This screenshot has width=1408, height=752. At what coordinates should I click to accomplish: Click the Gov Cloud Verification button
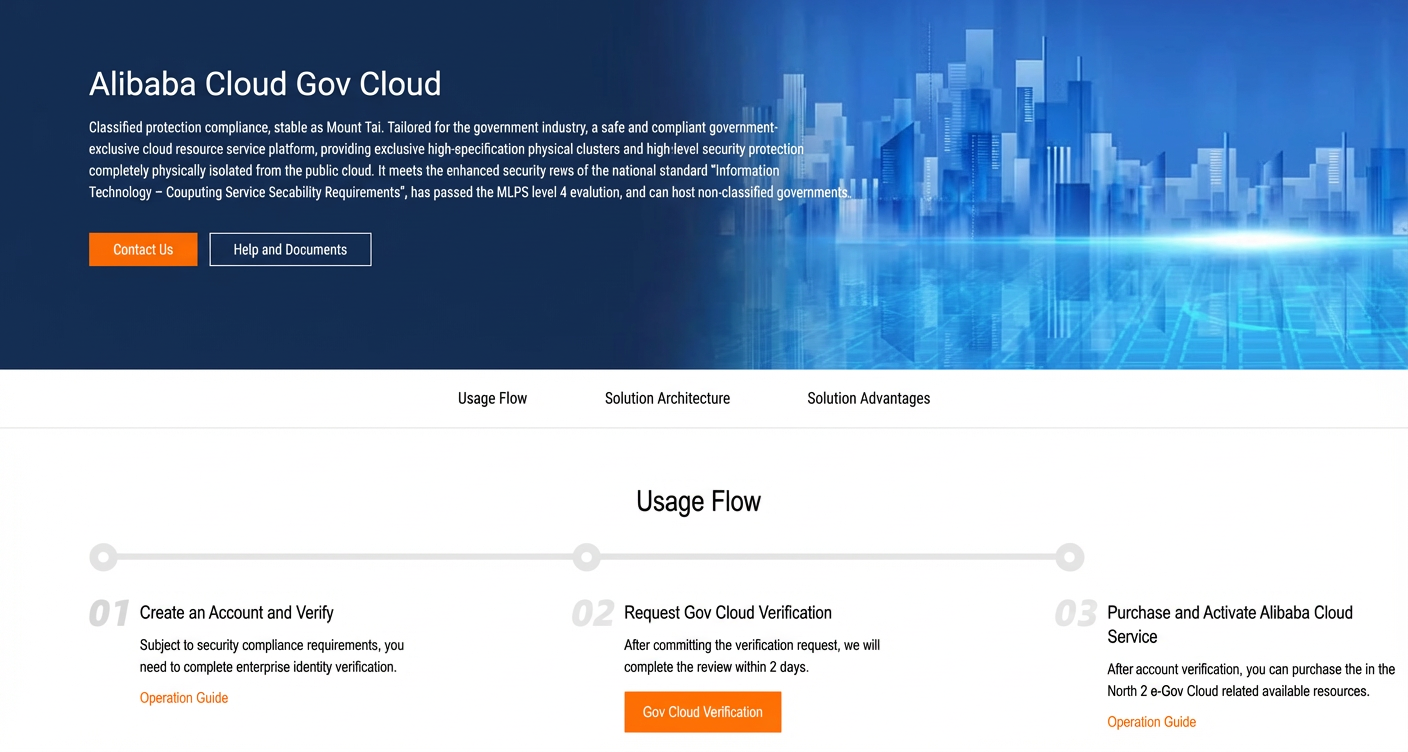(702, 712)
